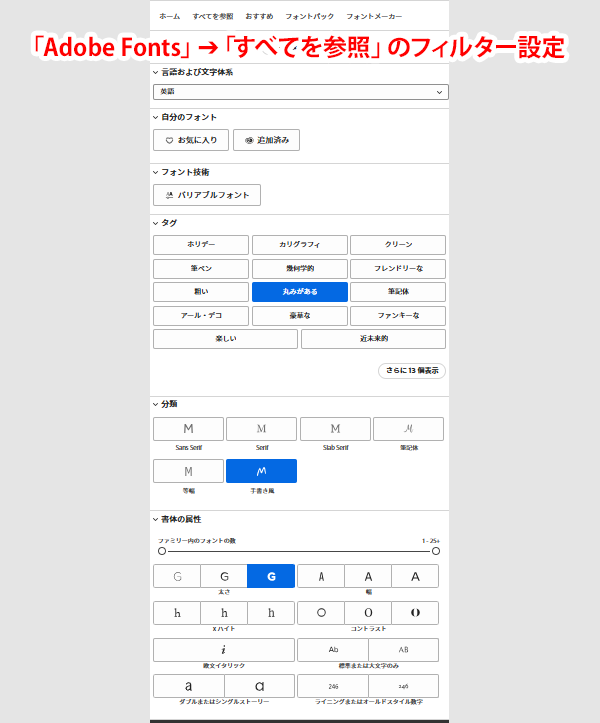Click the バリアブルフォント button
The height and width of the screenshot is (723, 600).
tap(207, 195)
